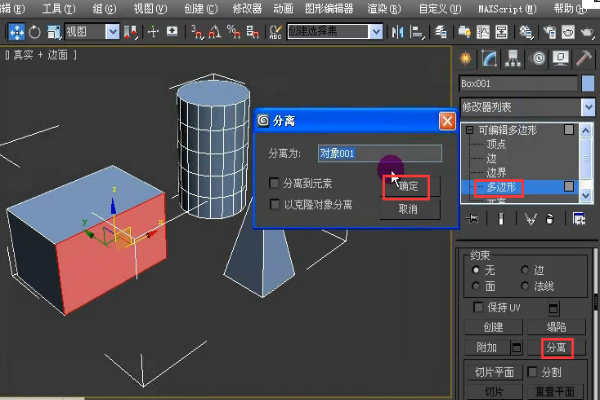Click the Select and Manipulate icon
The height and width of the screenshot is (400, 600).
tap(153, 32)
